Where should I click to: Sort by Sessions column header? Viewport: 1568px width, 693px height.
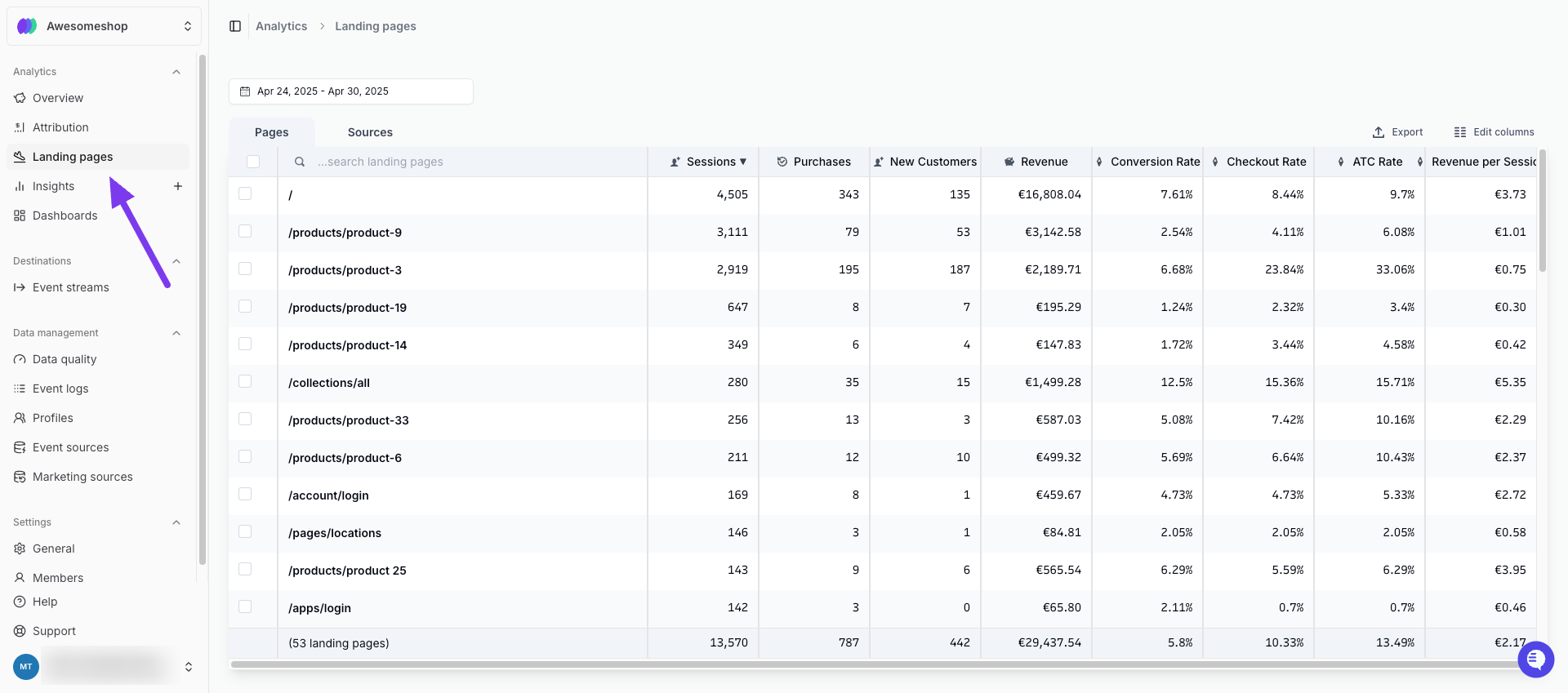(708, 162)
